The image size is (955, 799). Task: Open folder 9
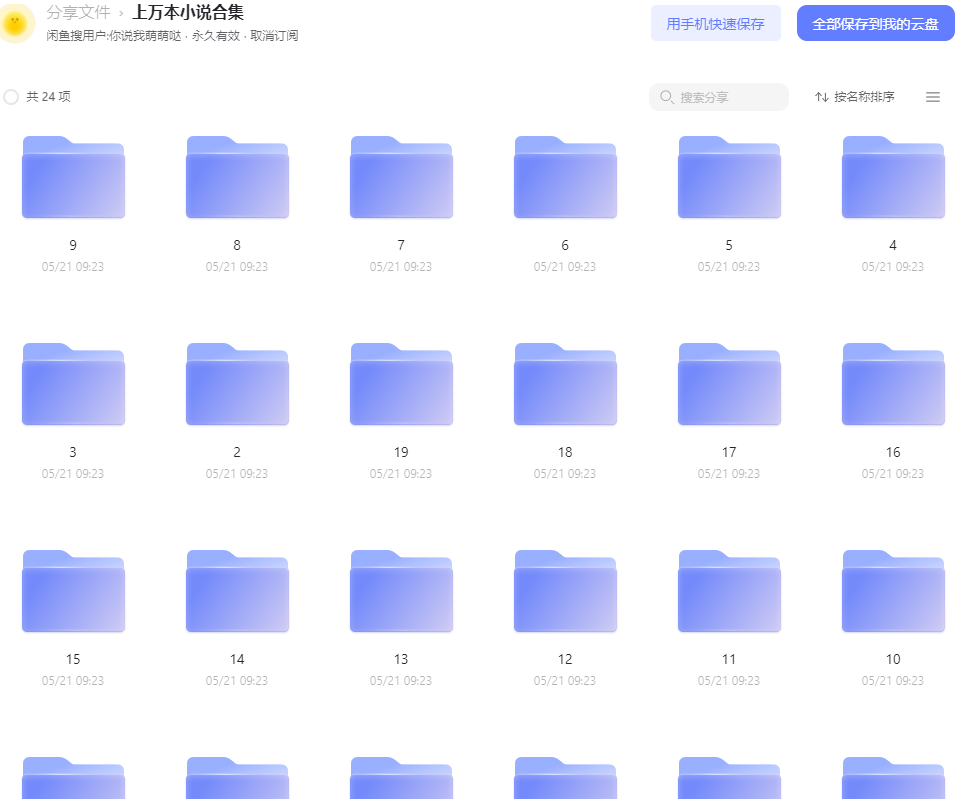point(73,177)
